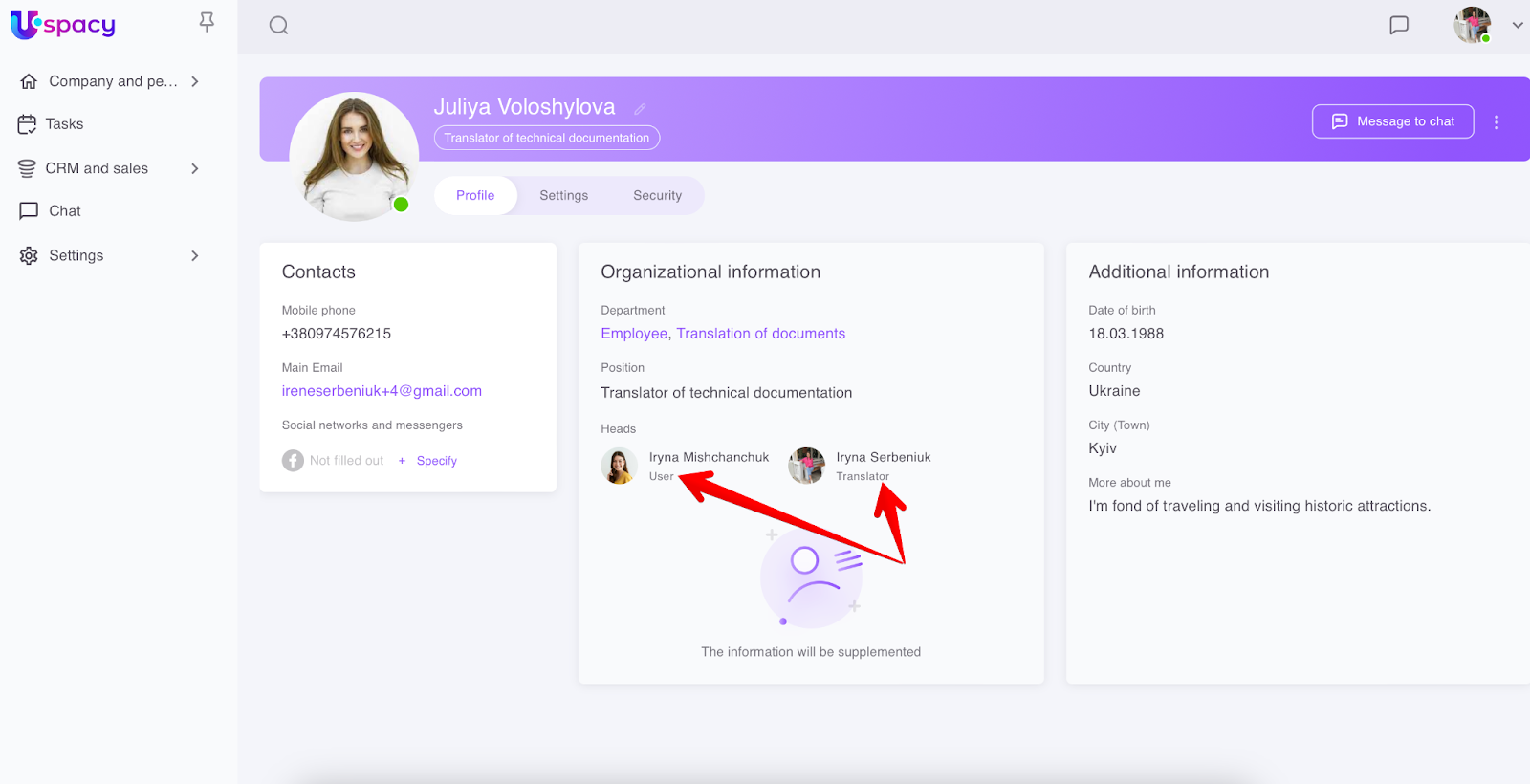Click Specify link for social networks

click(436, 461)
